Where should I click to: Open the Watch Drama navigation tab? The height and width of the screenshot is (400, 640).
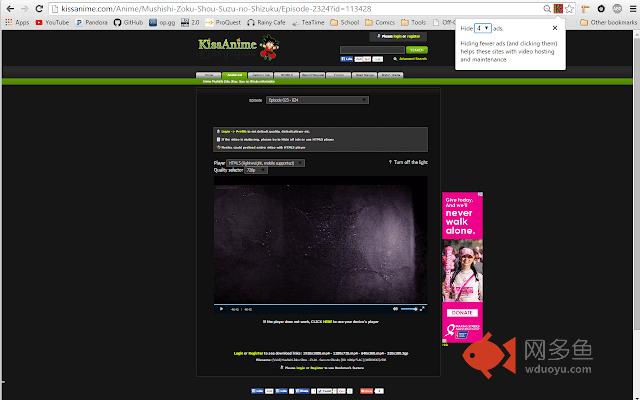point(391,75)
